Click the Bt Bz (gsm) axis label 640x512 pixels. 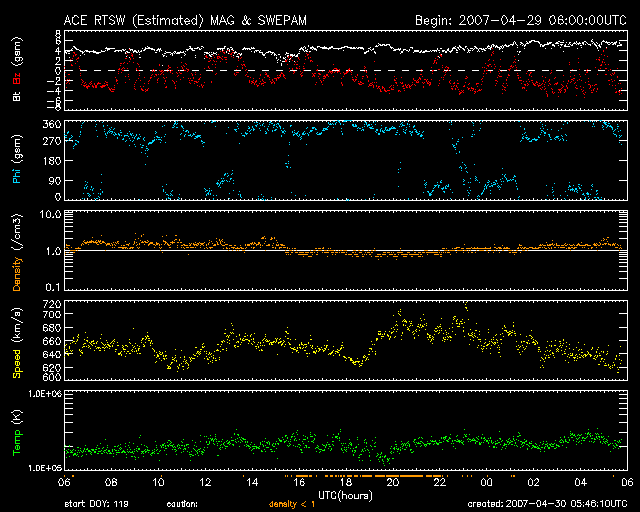(17, 69)
